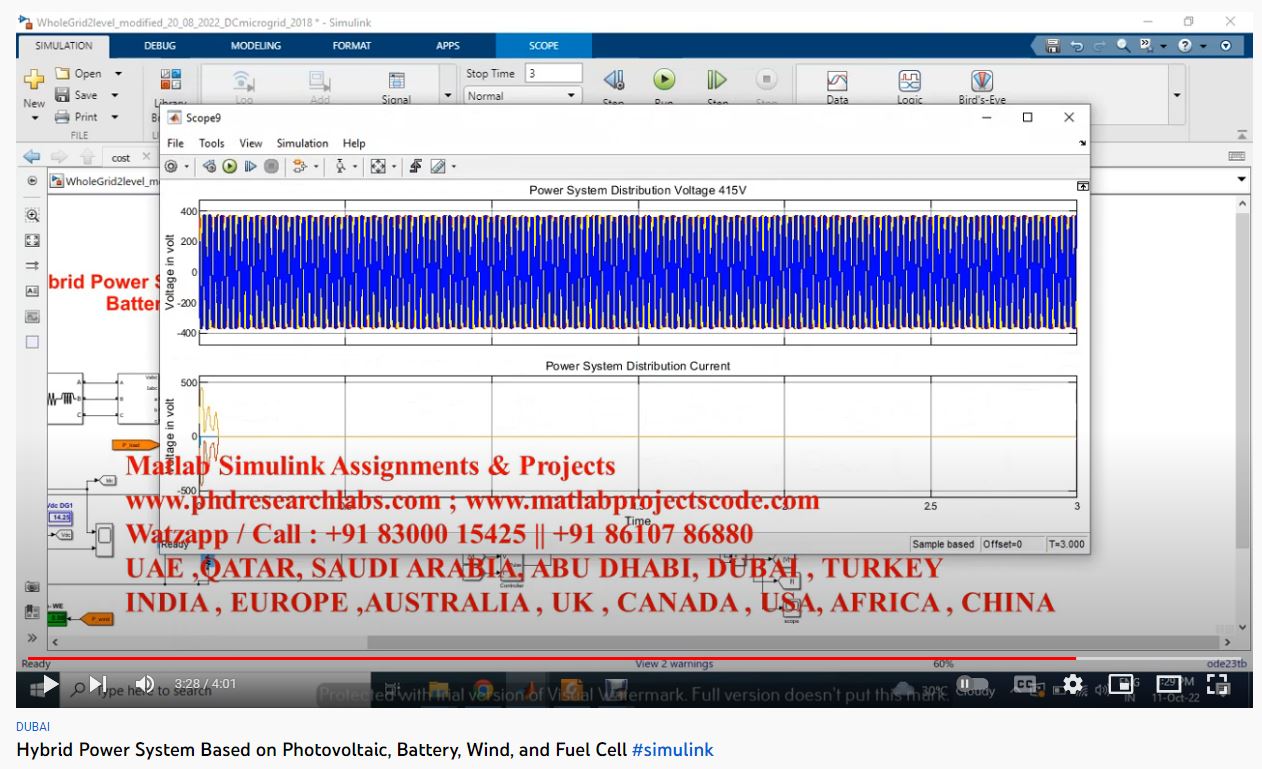Open Scope9 Help menu

(x=354, y=143)
